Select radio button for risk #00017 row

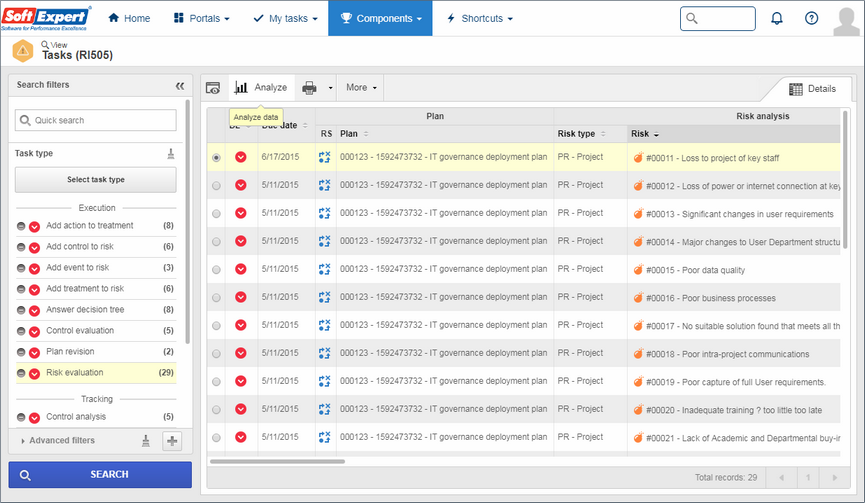pyautogui.click(x=216, y=326)
